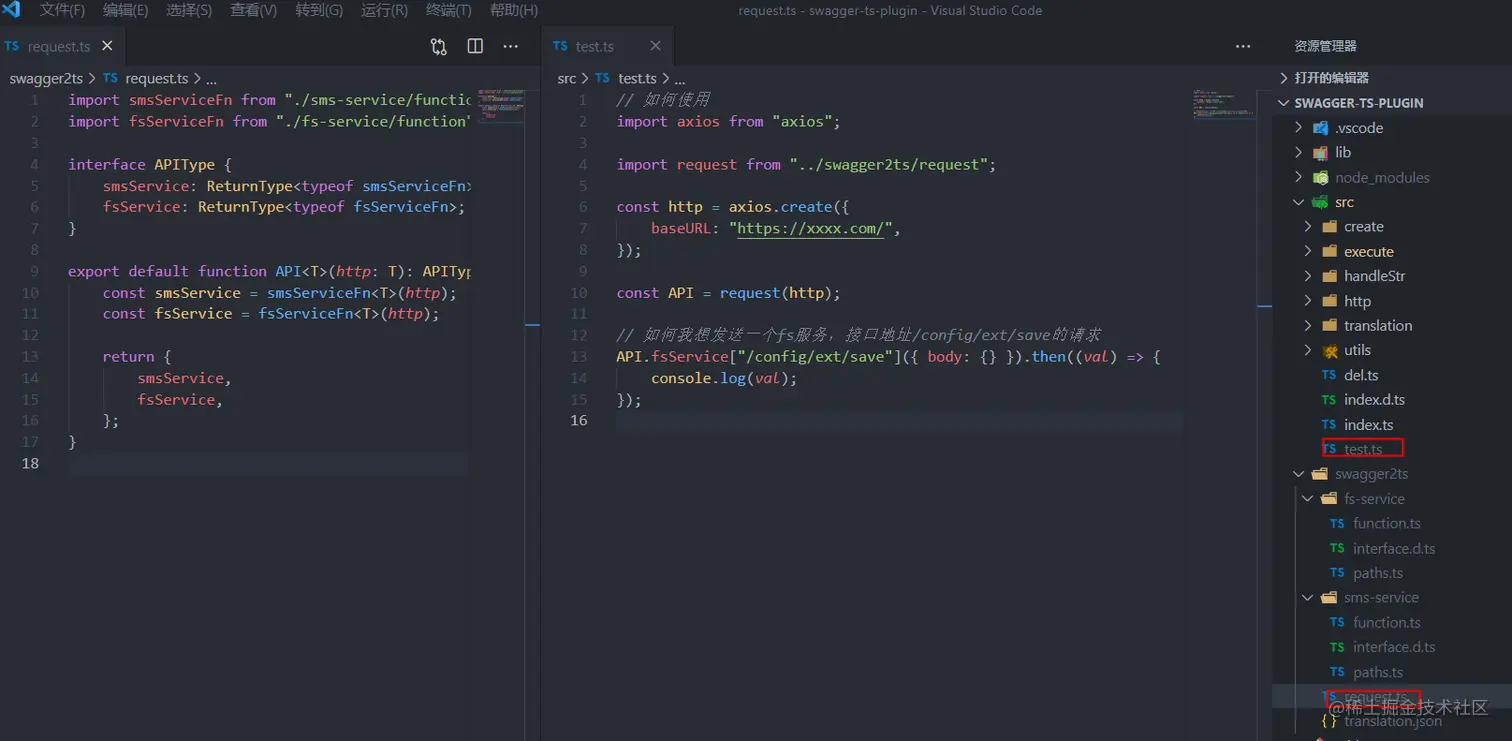Open more actions for left editor group

[x=510, y=46]
